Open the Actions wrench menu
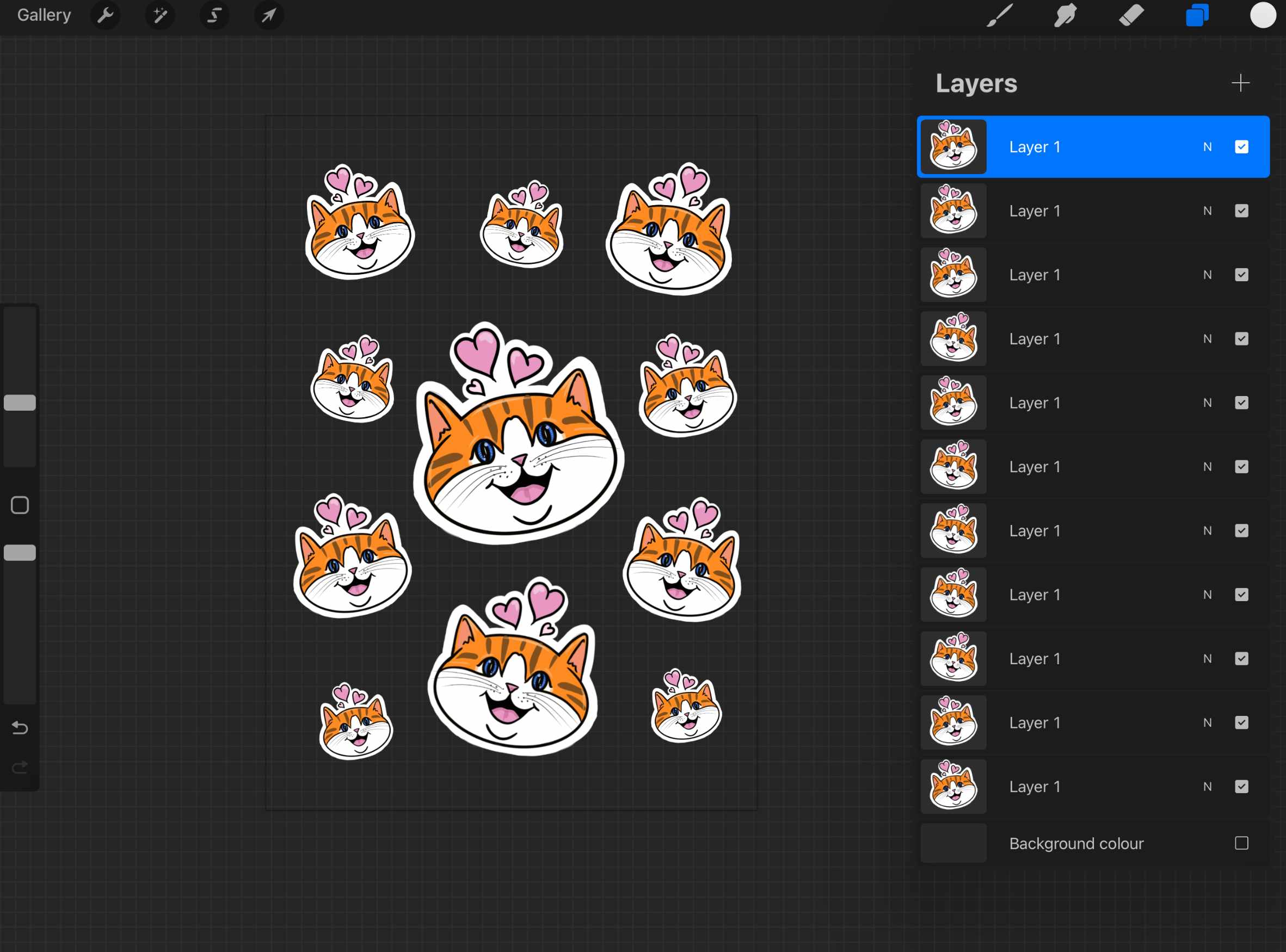1286x952 pixels. tap(106, 16)
